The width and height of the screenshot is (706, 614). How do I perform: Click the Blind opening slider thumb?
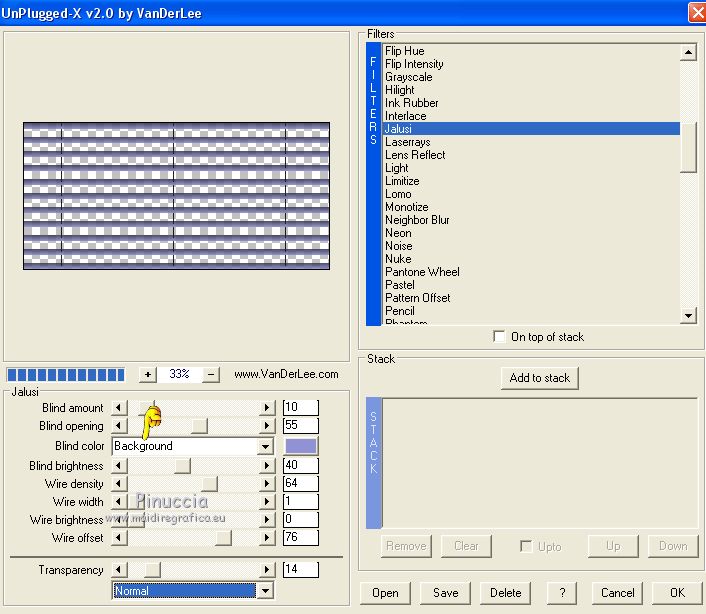click(x=199, y=425)
